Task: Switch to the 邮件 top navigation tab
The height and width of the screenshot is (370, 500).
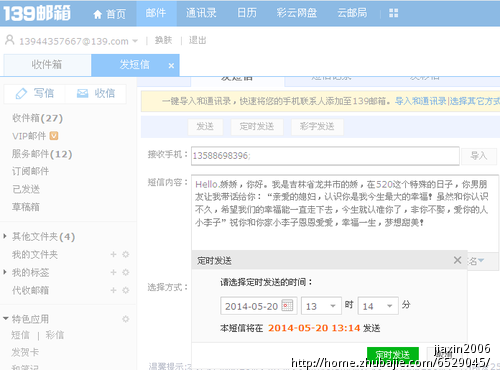Action: pyautogui.click(x=156, y=13)
